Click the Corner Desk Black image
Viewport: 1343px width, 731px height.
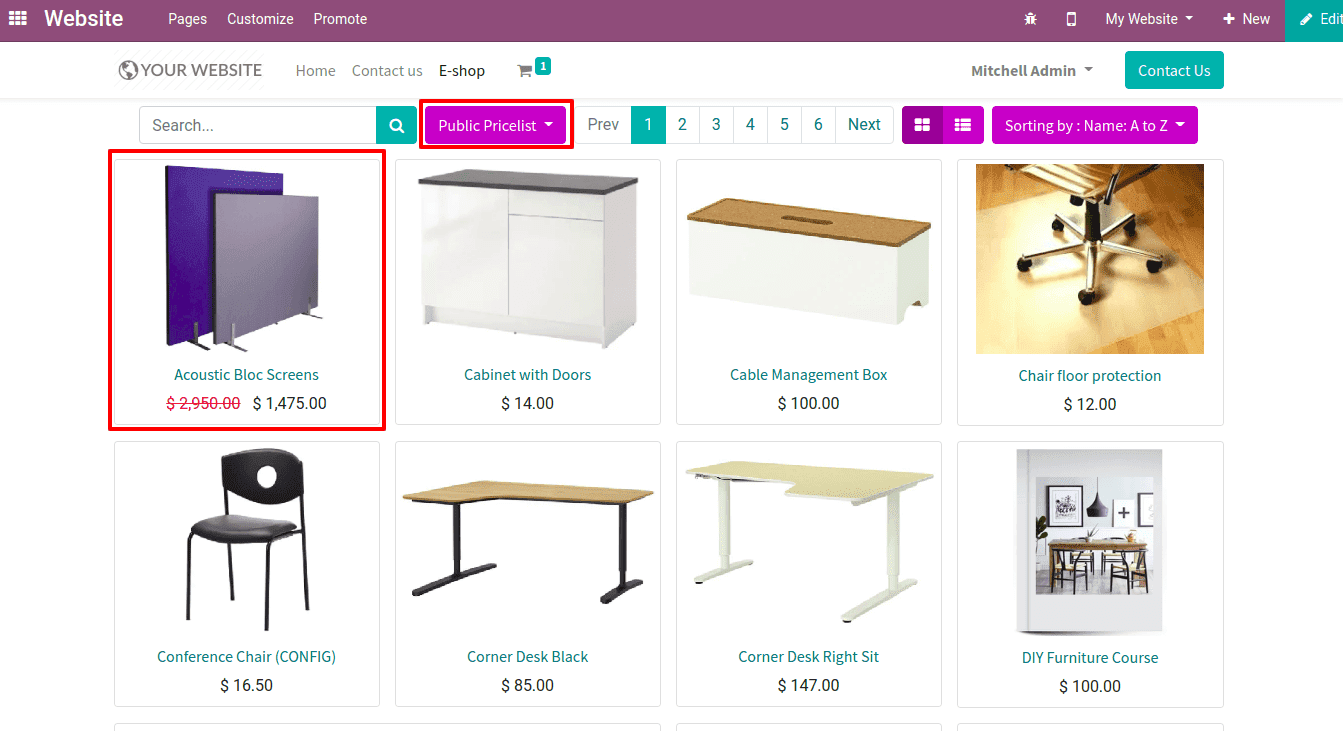point(527,540)
